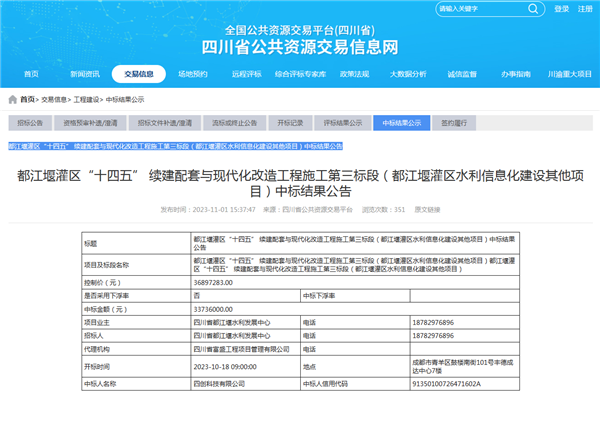Go to 首页 in main navigation
Viewport: 600px width, 421px height.
(x=31, y=74)
